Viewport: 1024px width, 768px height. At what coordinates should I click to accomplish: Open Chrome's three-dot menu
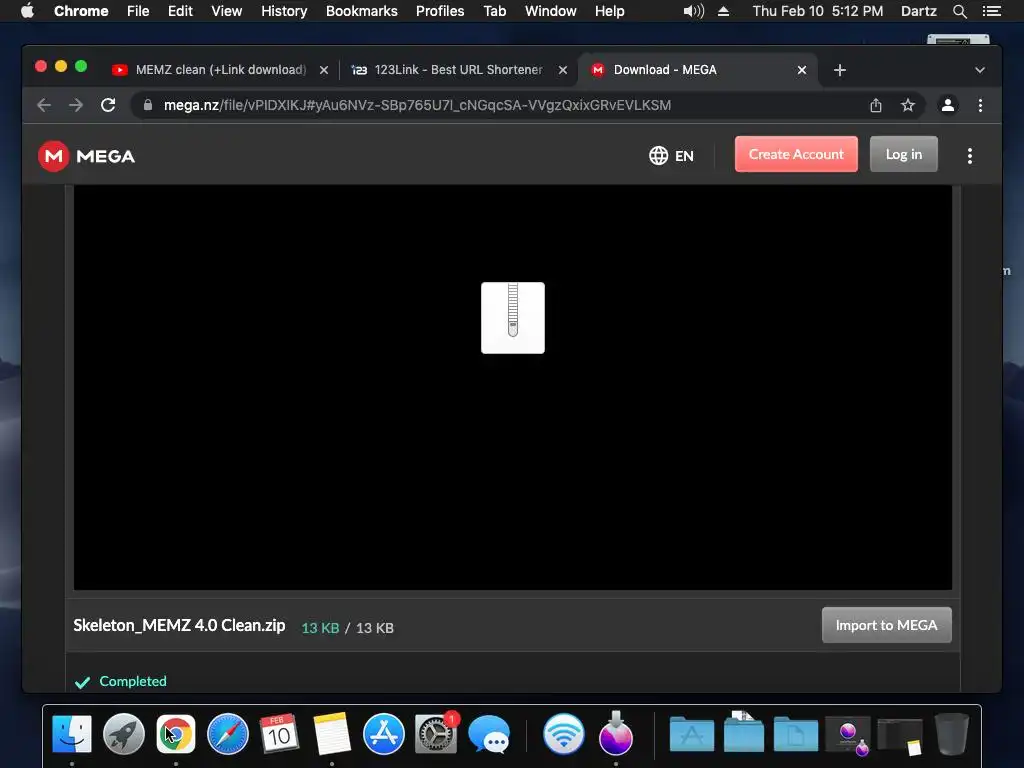[x=980, y=105]
